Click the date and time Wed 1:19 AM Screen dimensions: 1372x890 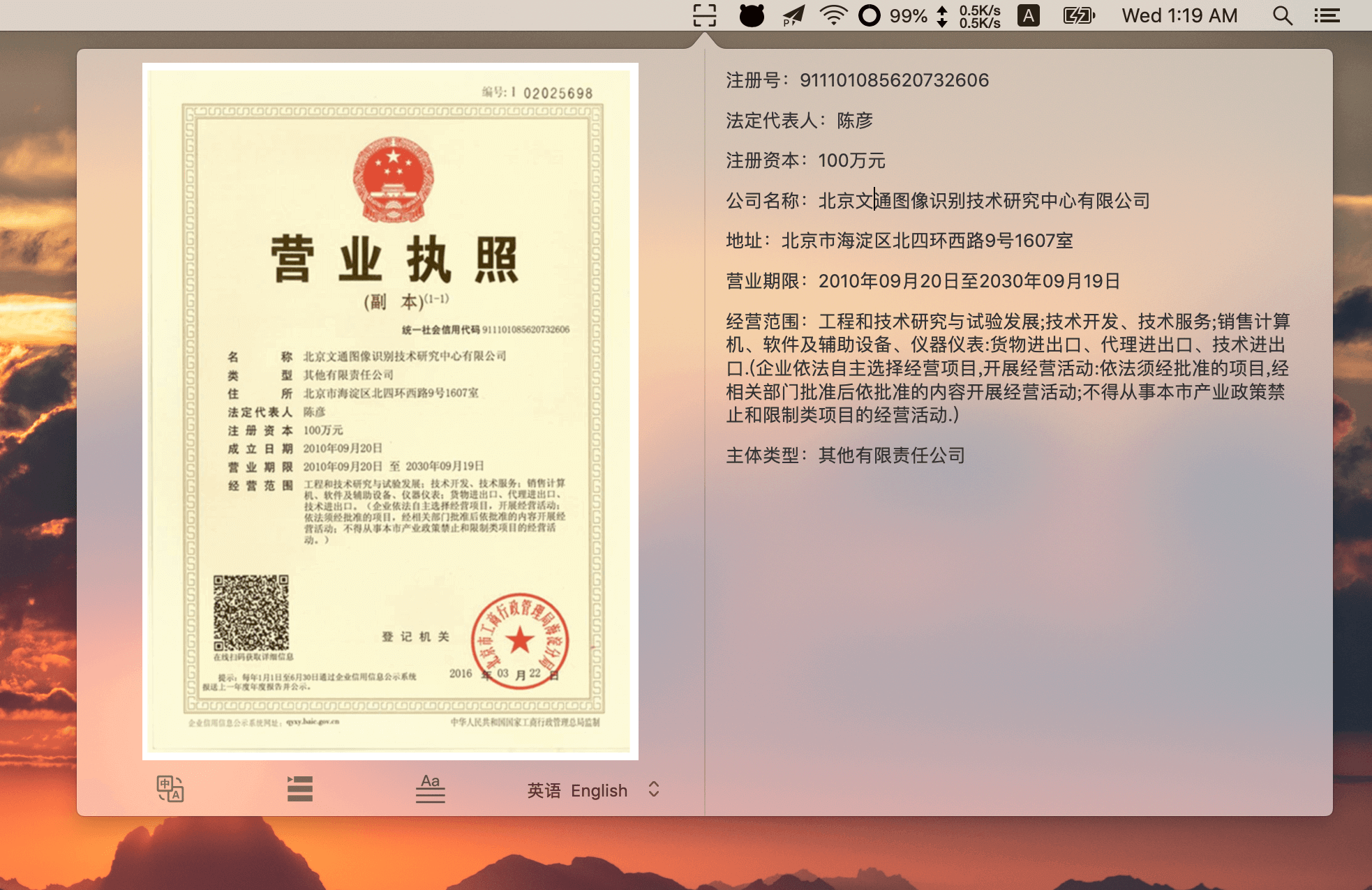(1179, 15)
